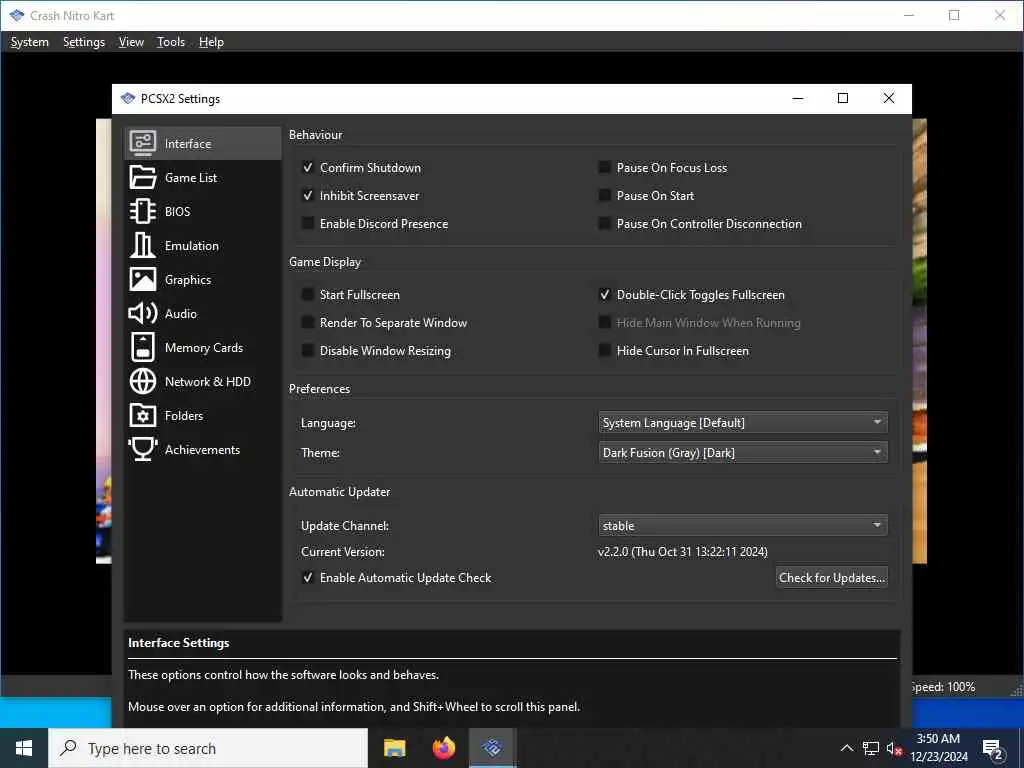
Task: Open the System menu
Action: tap(29, 42)
